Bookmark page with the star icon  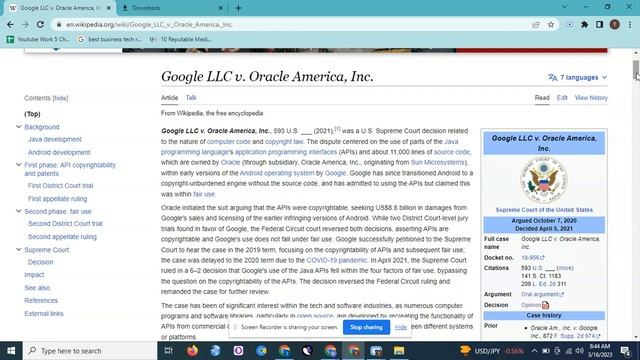pos(551,24)
